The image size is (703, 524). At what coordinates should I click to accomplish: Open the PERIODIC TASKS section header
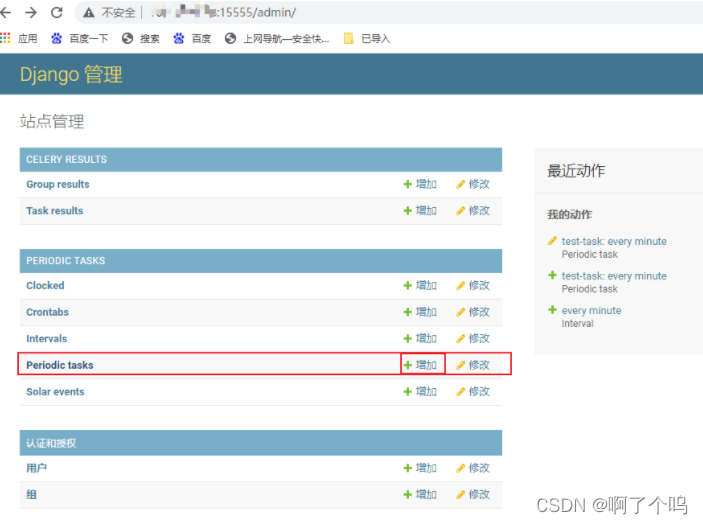click(65, 261)
